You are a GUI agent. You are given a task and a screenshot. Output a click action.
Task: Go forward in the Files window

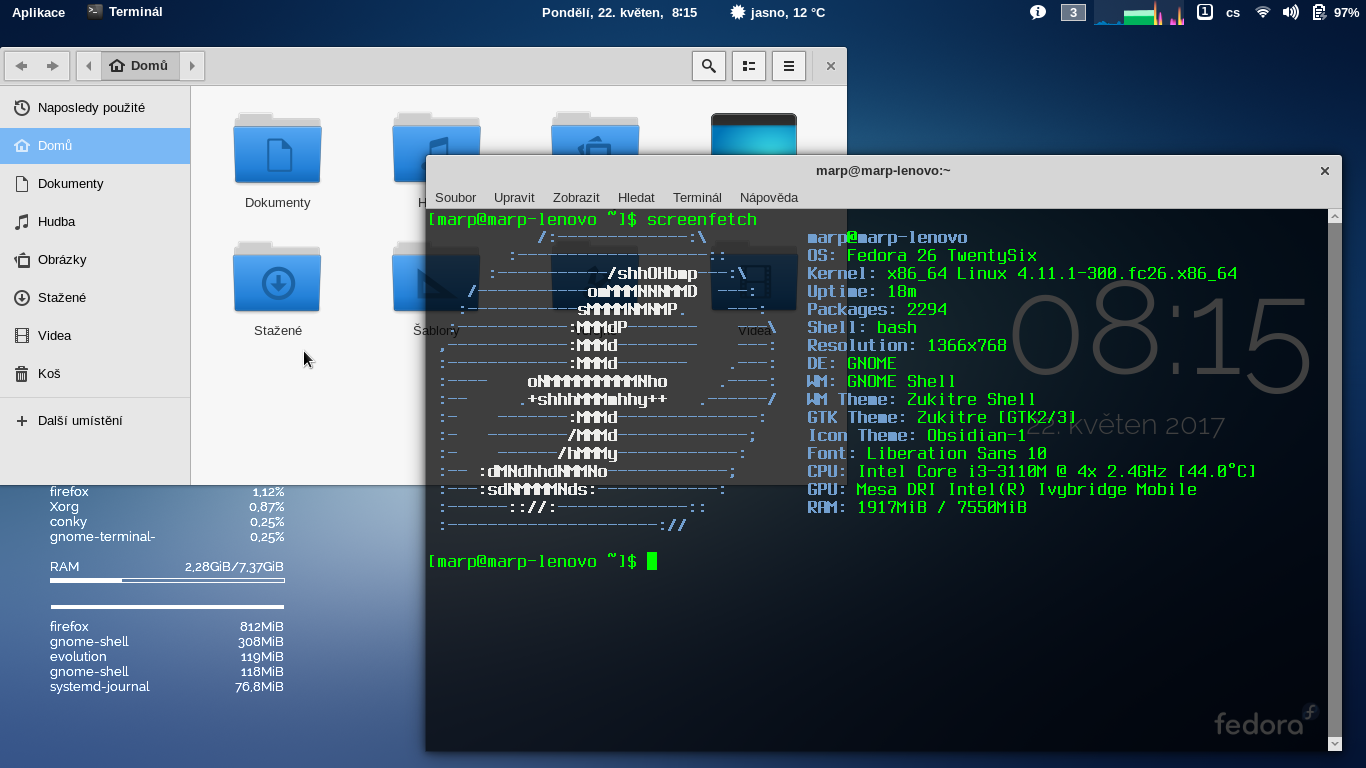53,66
